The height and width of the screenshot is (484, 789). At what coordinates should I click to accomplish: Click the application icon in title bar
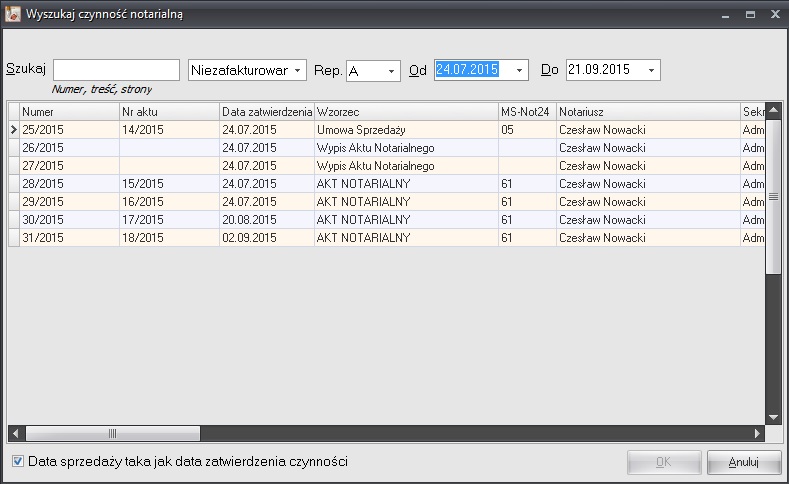(x=13, y=15)
